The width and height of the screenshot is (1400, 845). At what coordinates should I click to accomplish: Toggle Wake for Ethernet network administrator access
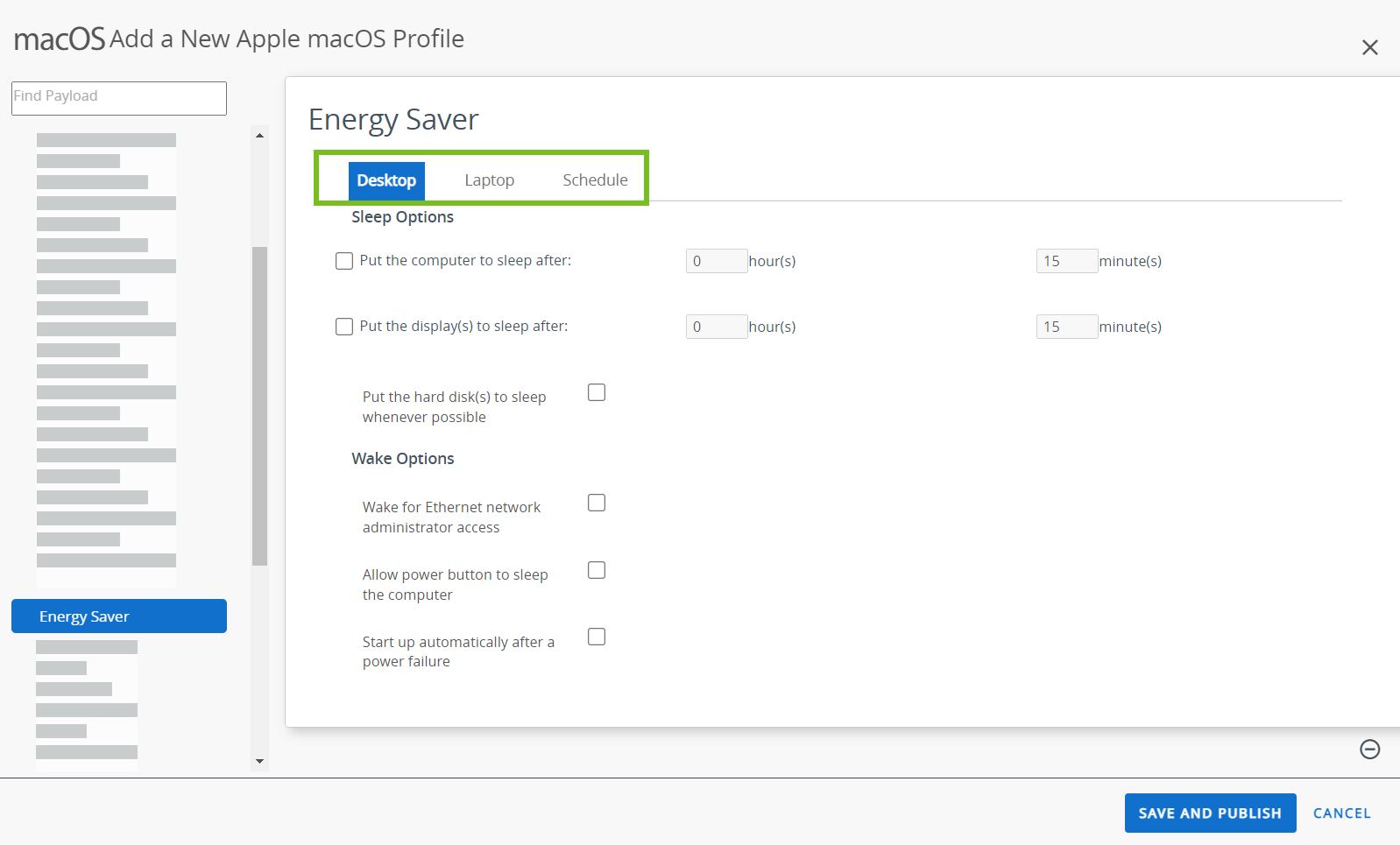[x=597, y=503]
